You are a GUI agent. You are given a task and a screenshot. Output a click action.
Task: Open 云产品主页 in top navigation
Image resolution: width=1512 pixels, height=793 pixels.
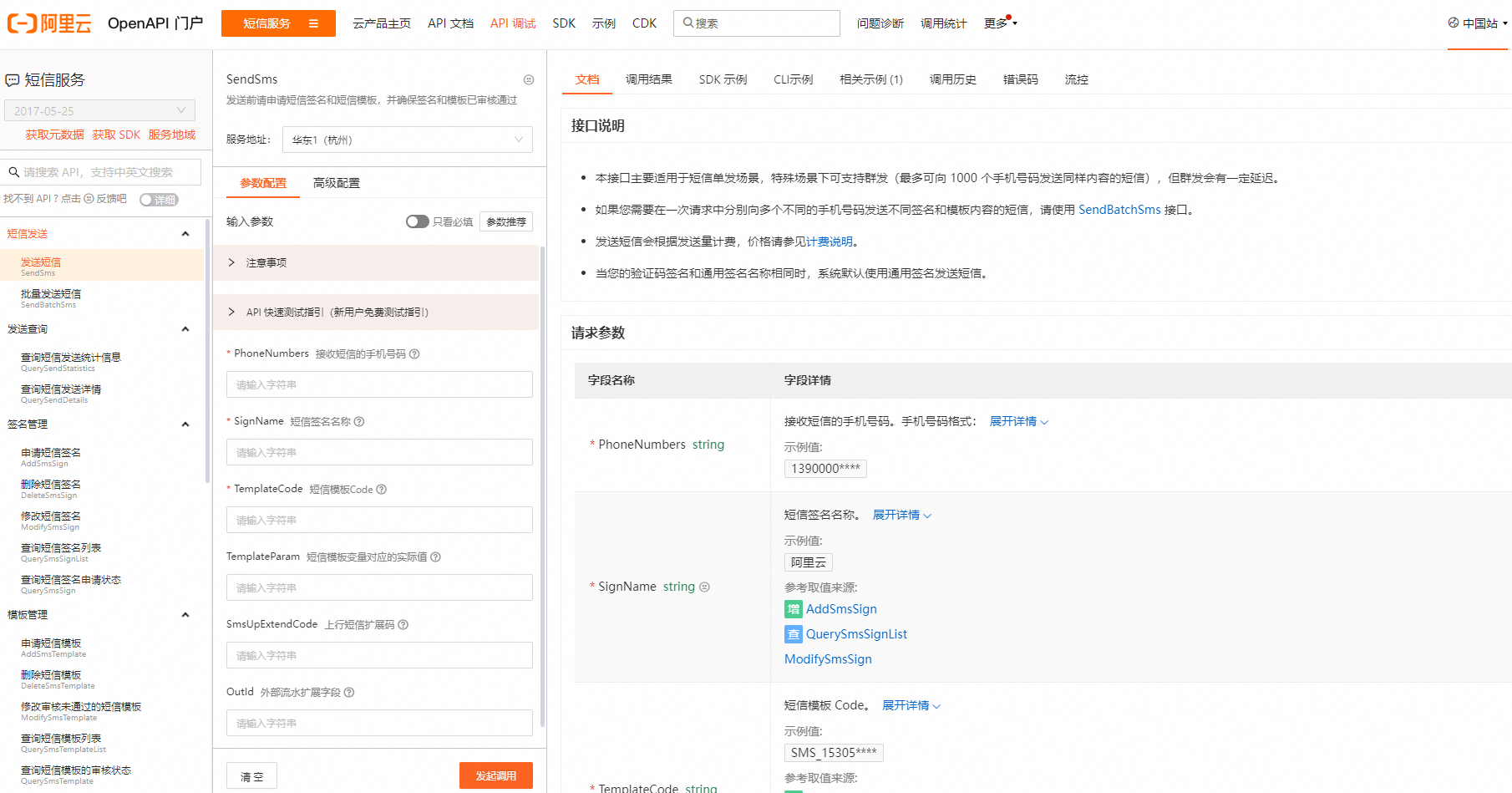click(x=382, y=23)
